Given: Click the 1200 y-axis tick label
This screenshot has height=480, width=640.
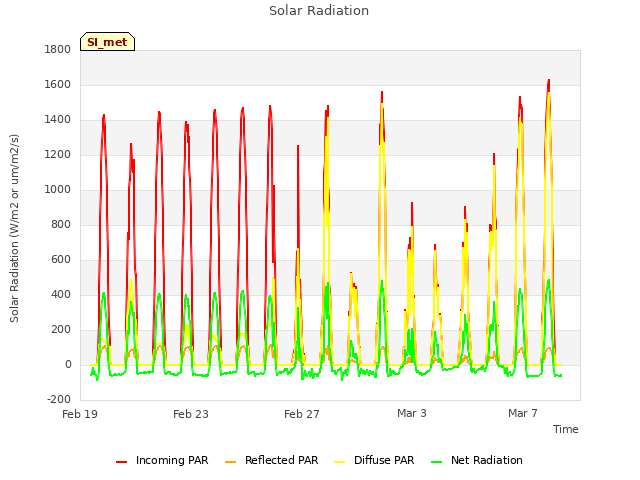Looking at the screenshot, I should point(58,155).
